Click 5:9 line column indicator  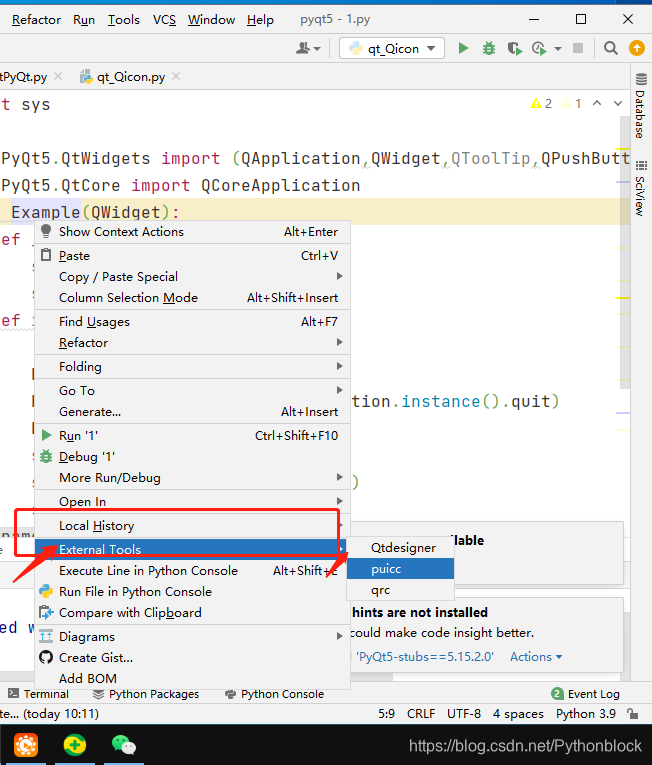point(386,714)
